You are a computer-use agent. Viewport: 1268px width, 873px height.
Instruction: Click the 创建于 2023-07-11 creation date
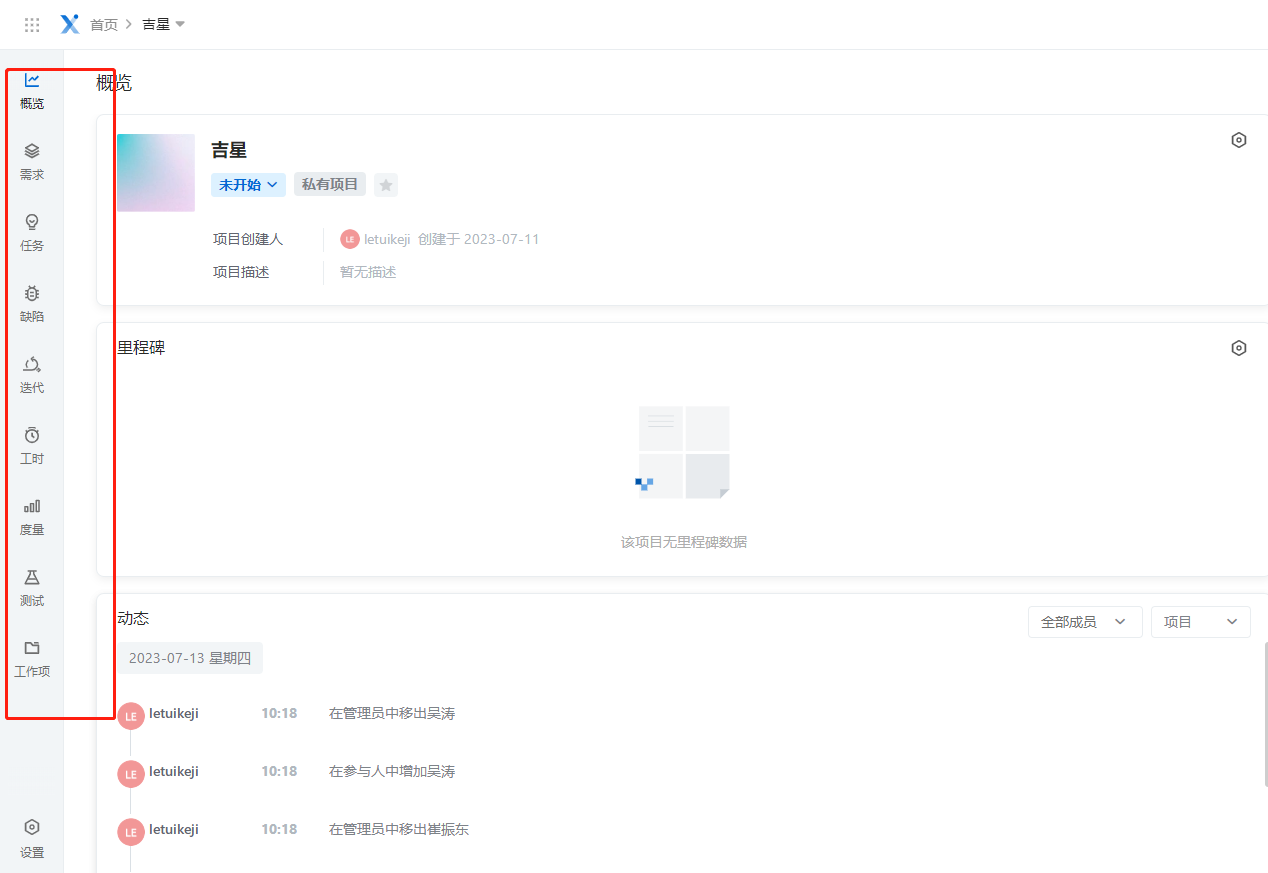click(478, 239)
